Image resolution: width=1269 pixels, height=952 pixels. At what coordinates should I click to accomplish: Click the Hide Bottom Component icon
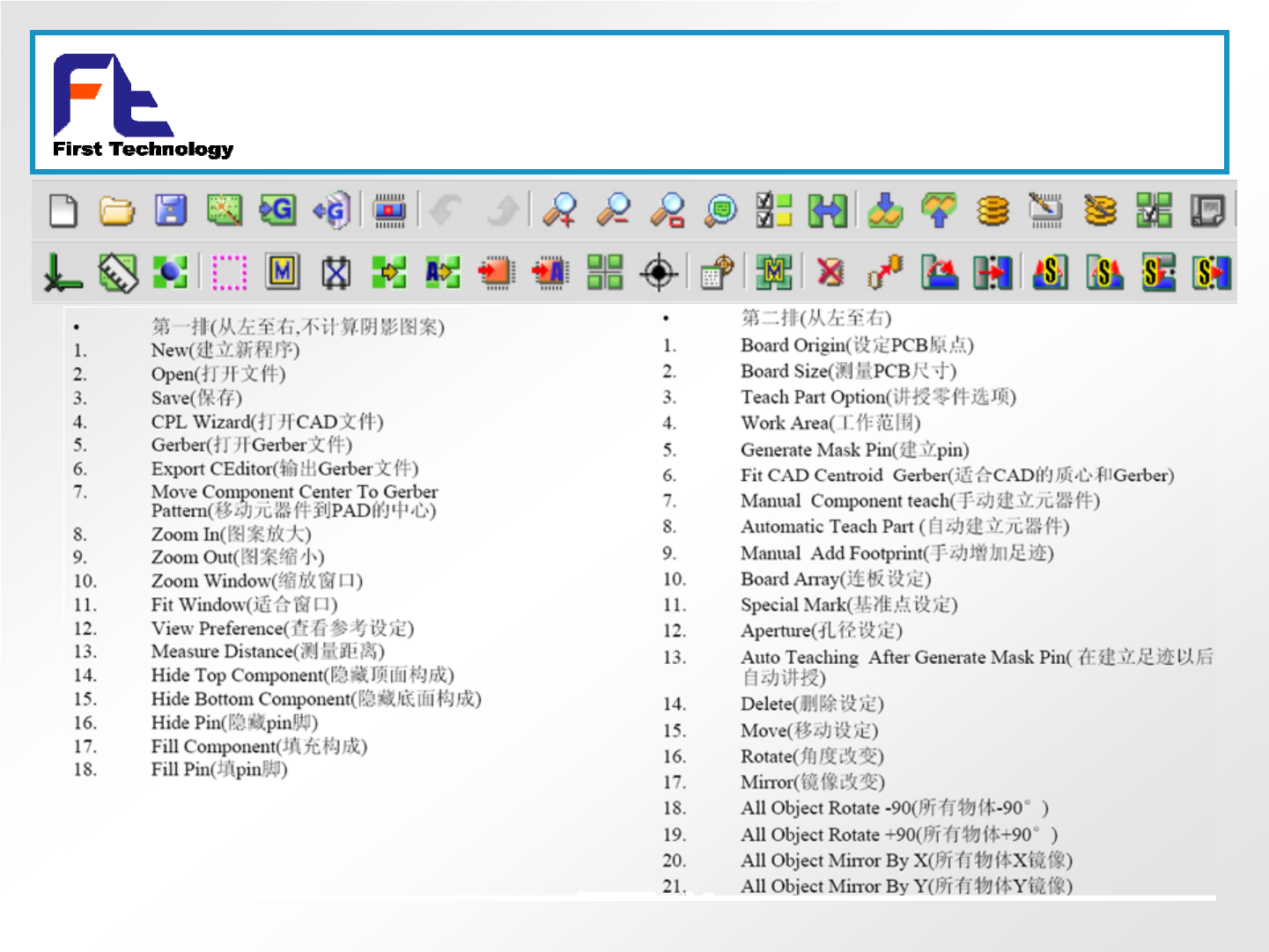tap(940, 210)
